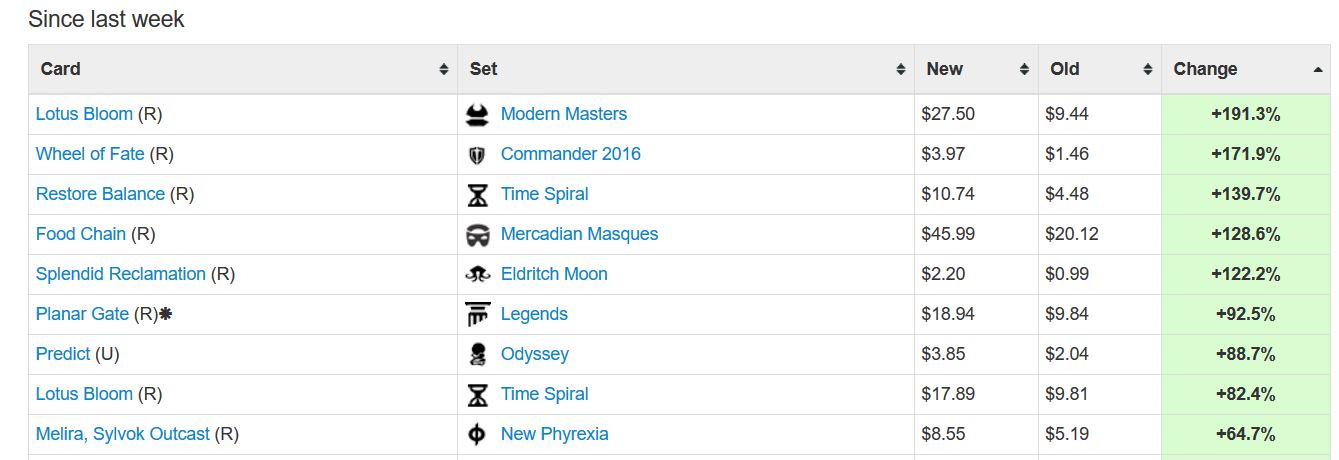The image size is (1339, 460).
Task: Open the Wheel of Fate card link
Action: tap(90, 154)
